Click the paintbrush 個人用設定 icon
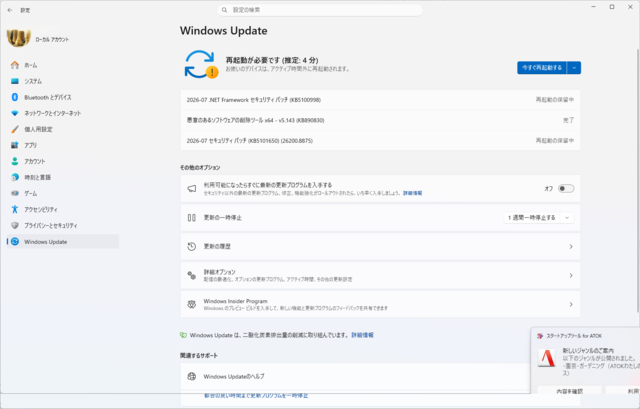This screenshot has height=409, width=640. pyautogui.click(x=15, y=129)
